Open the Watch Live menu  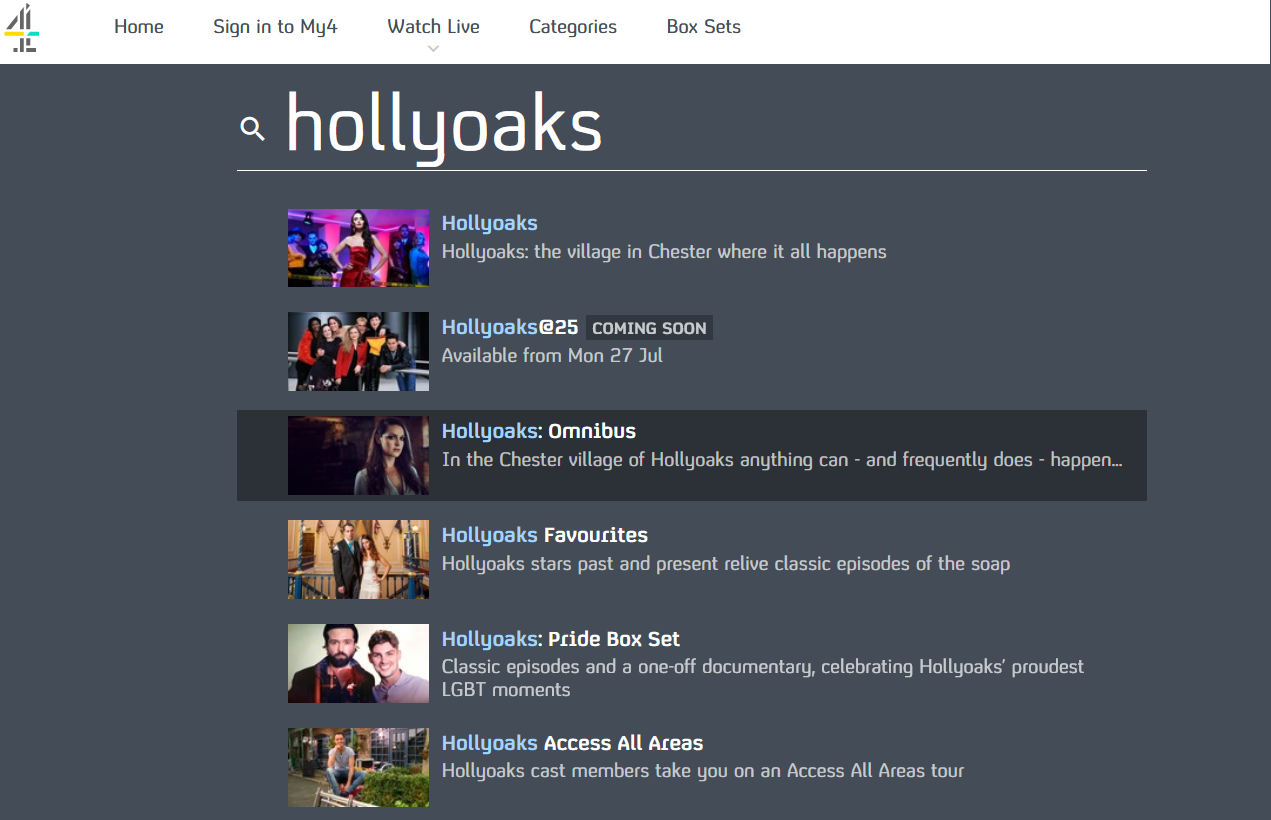[434, 27]
